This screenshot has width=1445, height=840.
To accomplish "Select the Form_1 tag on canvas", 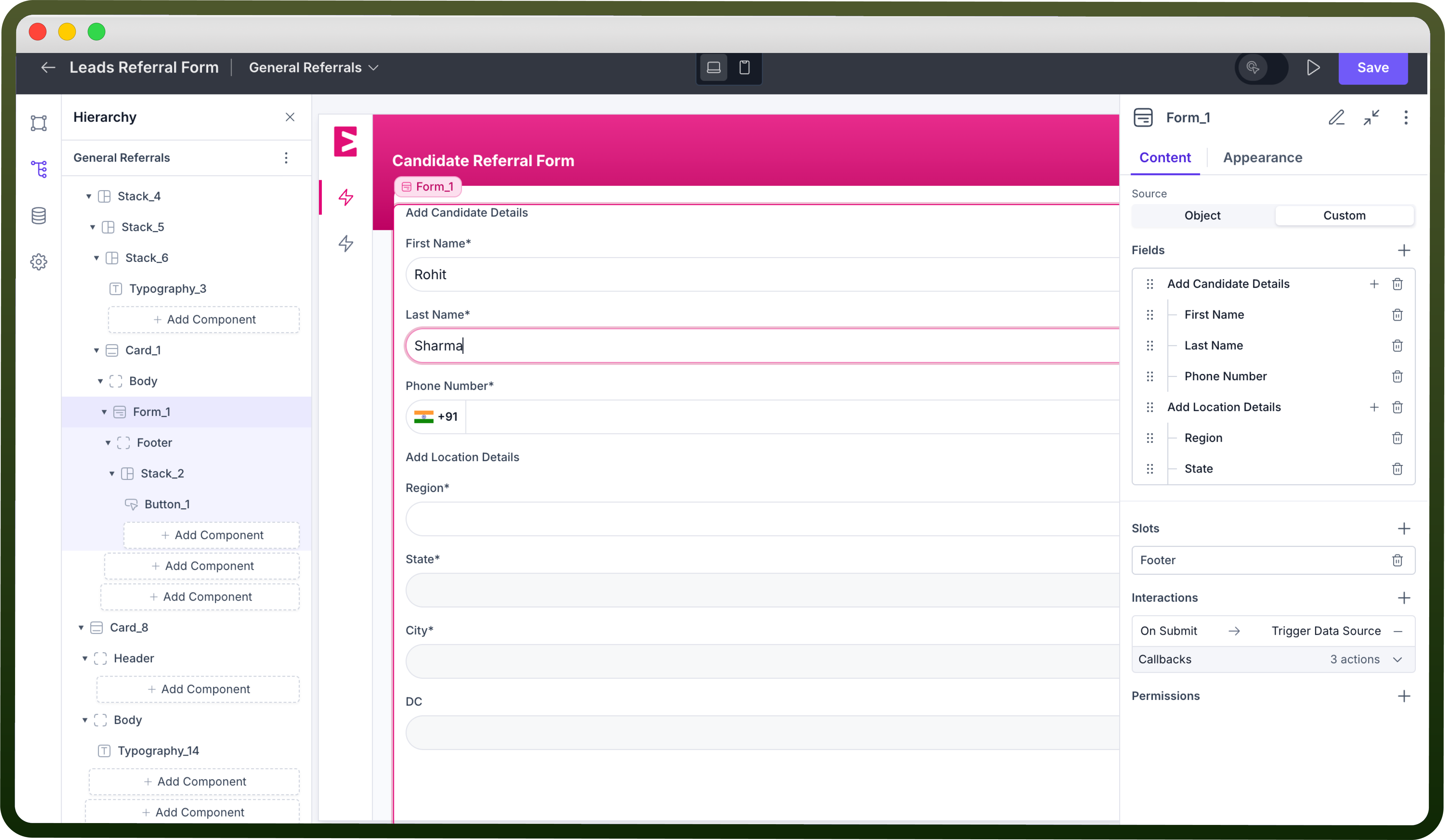I will click(x=428, y=186).
